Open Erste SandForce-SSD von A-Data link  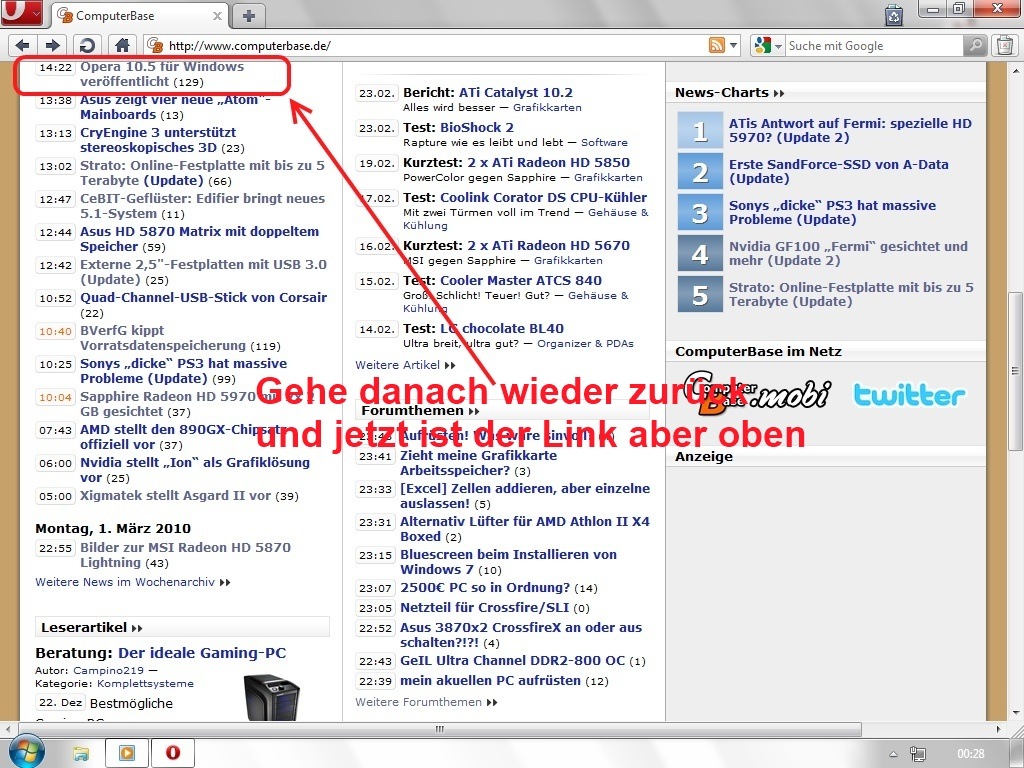coord(839,172)
